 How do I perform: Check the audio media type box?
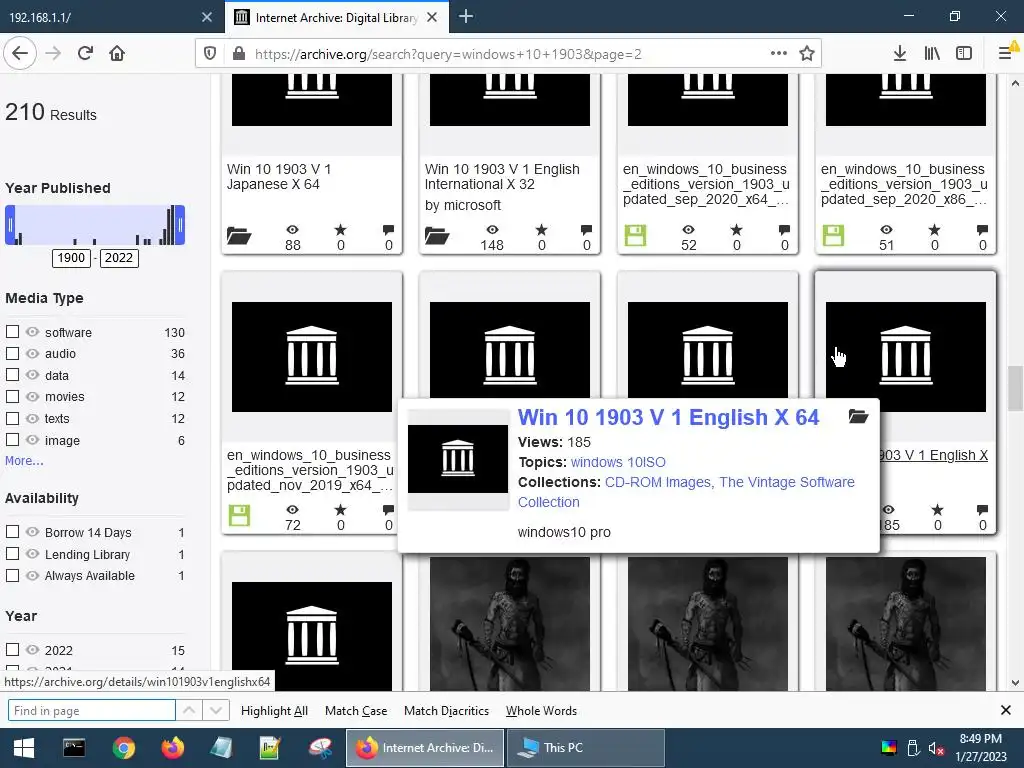point(12,353)
